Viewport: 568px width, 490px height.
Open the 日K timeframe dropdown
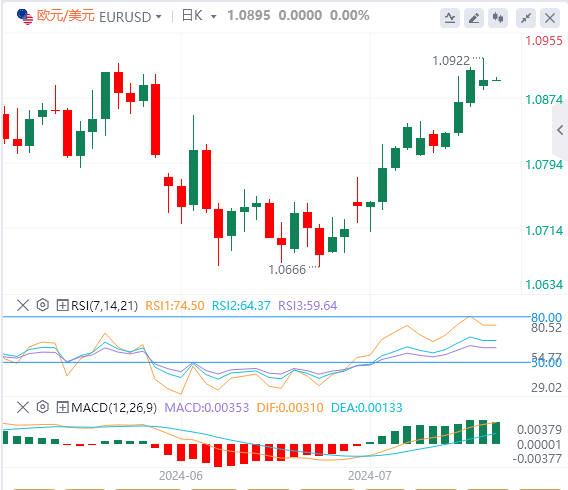pyautogui.click(x=199, y=16)
